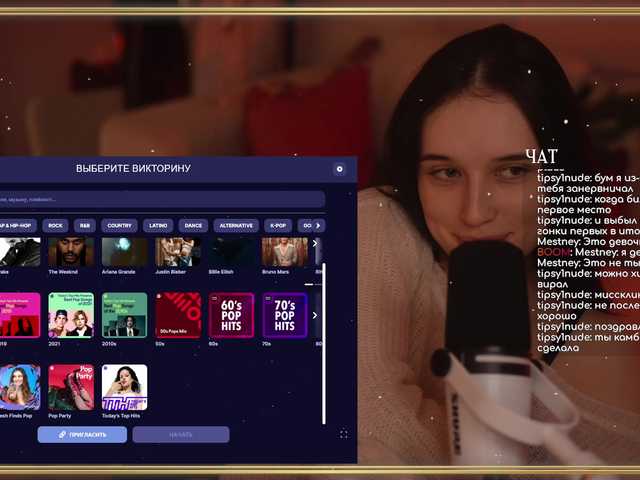640x480 pixels.
Task: Choose the Justin Bieber quiz cover
Action: pyautogui.click(x=177, y=251)
